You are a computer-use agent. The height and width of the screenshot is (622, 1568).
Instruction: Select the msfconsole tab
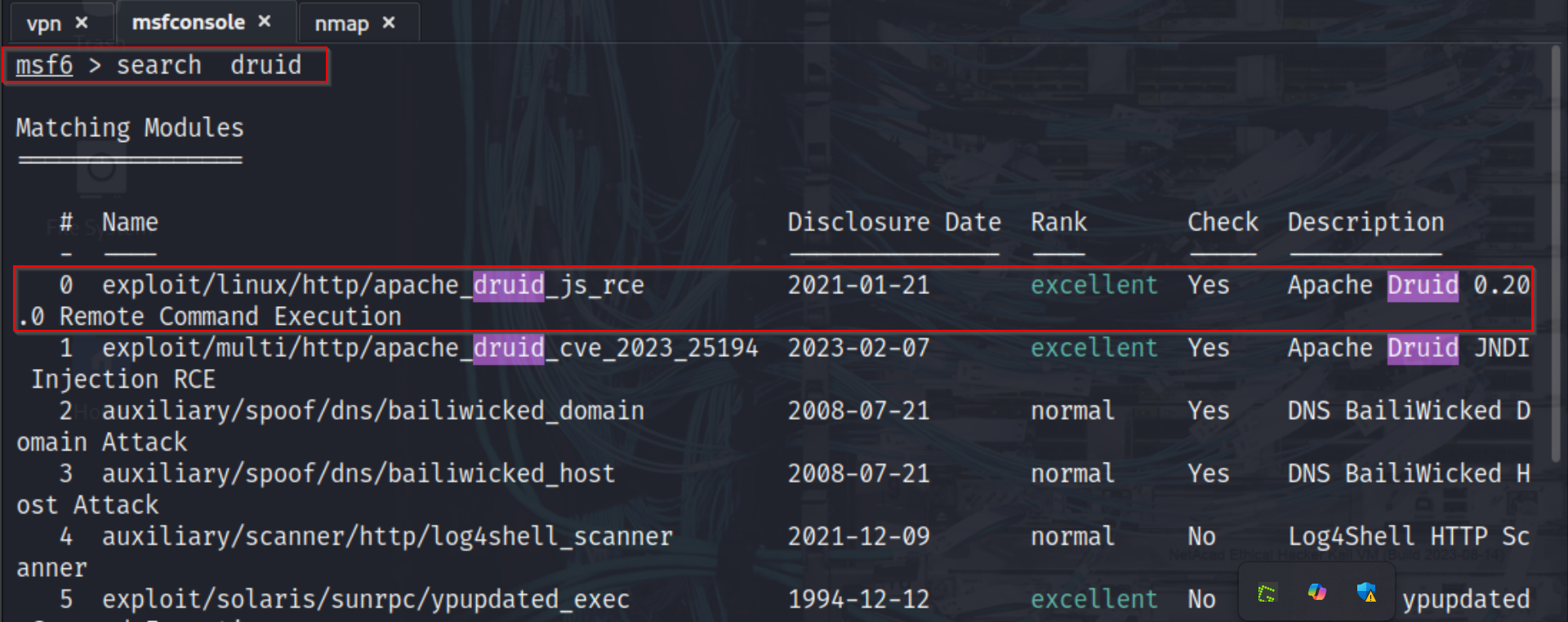tap(189, 22)
